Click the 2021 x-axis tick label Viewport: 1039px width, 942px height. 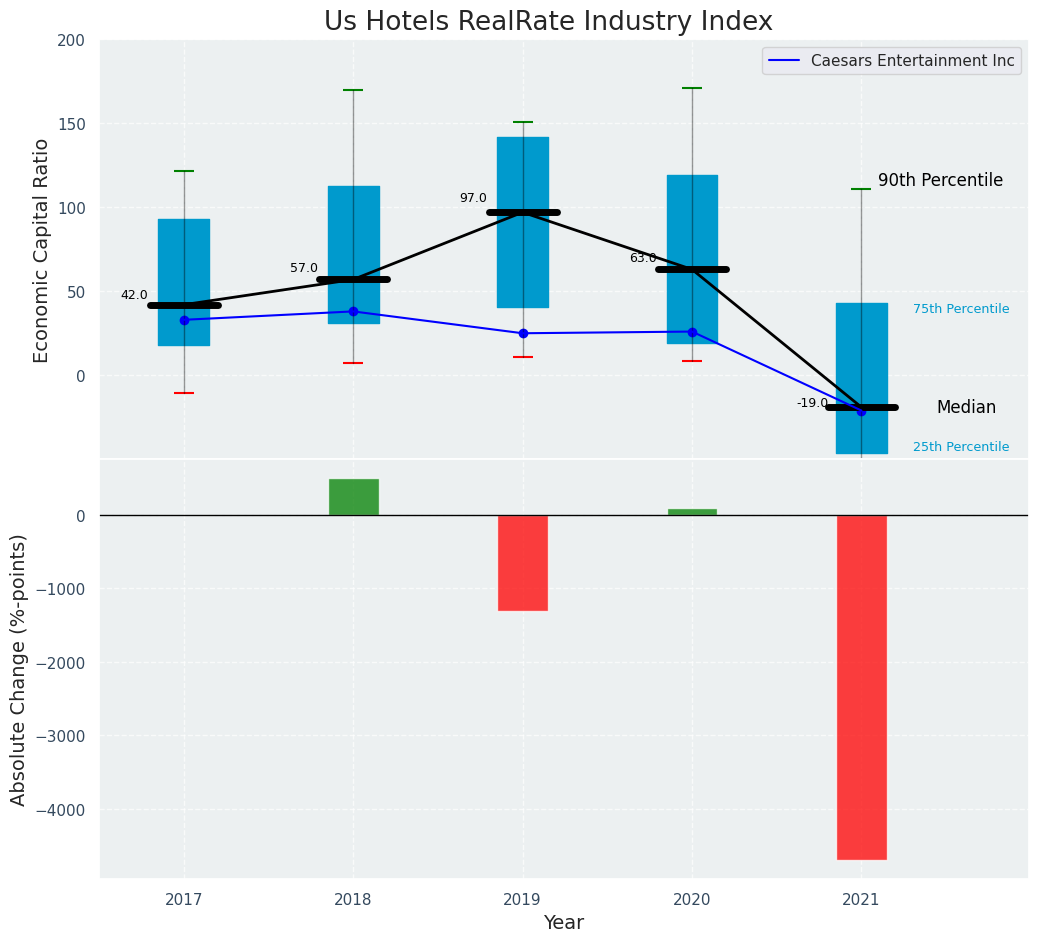[861, 900]
